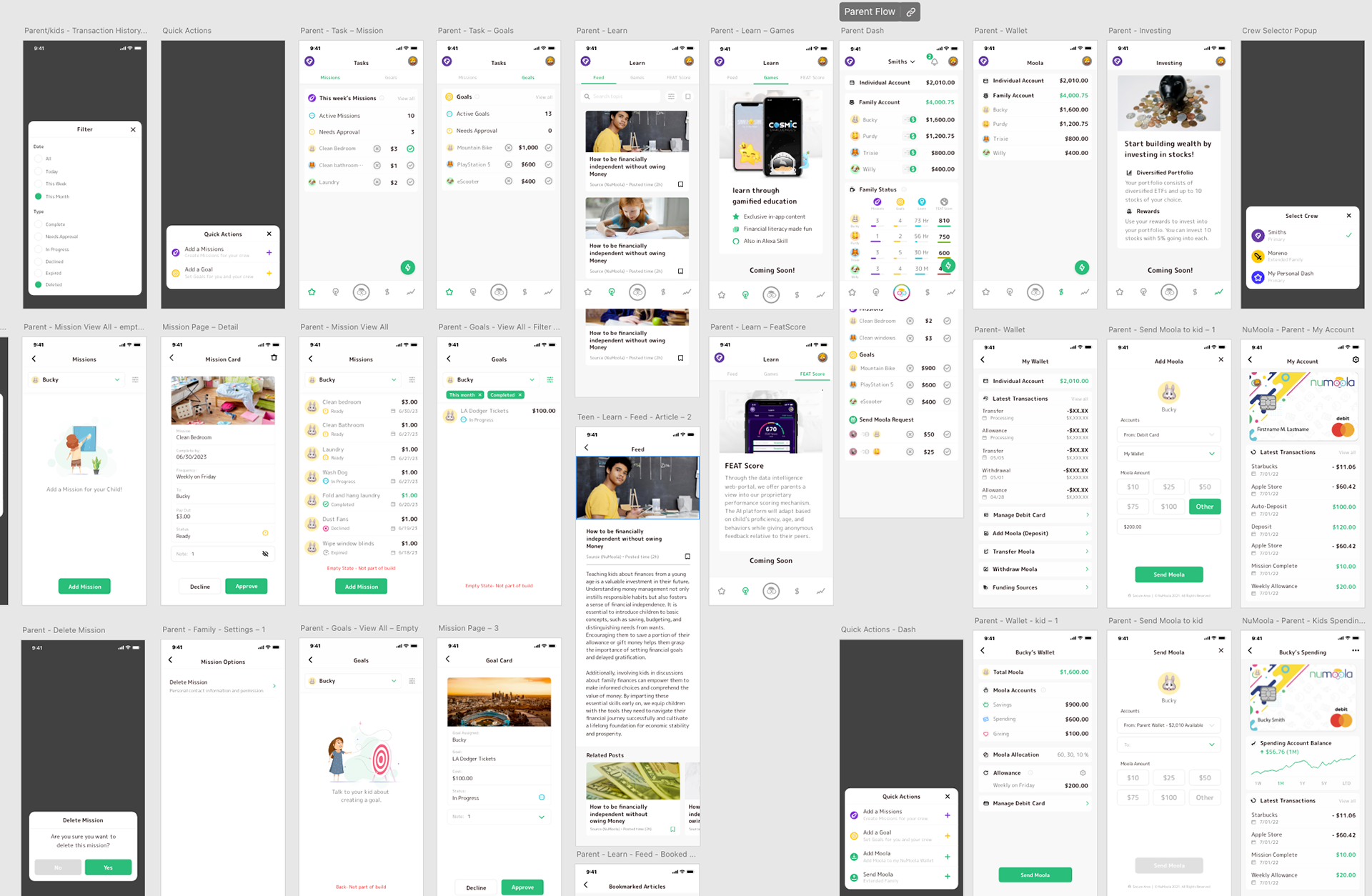Select Needs Approval radio in Filter popup
Screen dimensions: 1372x896
point(38,237)
